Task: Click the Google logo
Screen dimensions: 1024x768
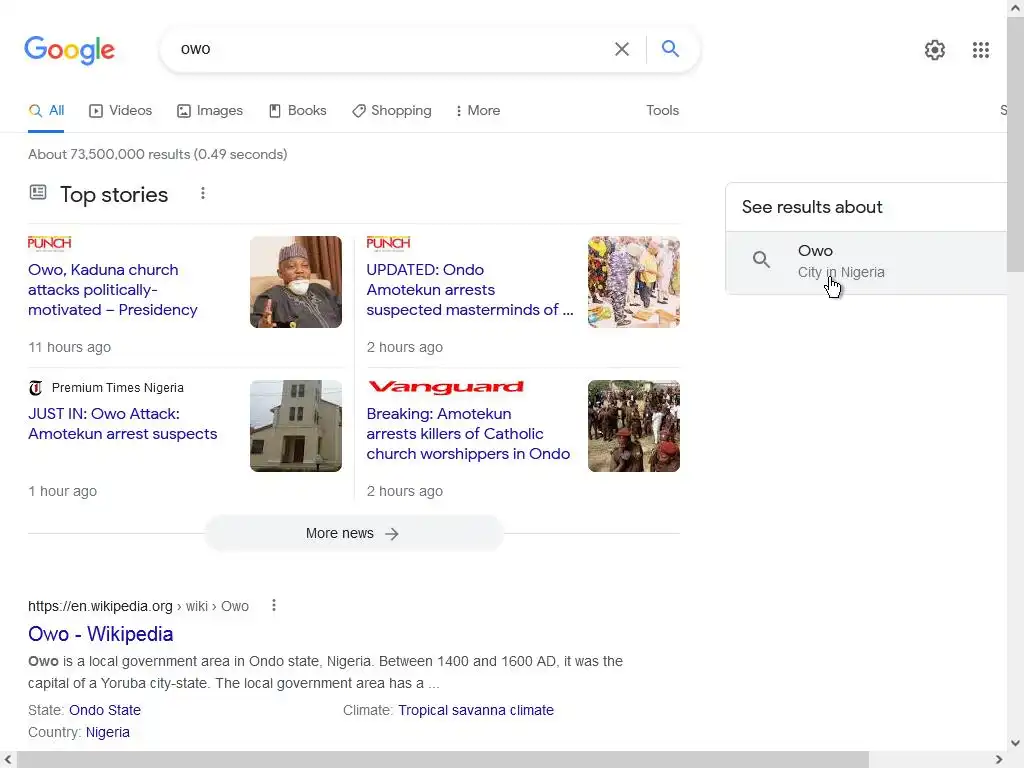Action: [x=69, y=50]
